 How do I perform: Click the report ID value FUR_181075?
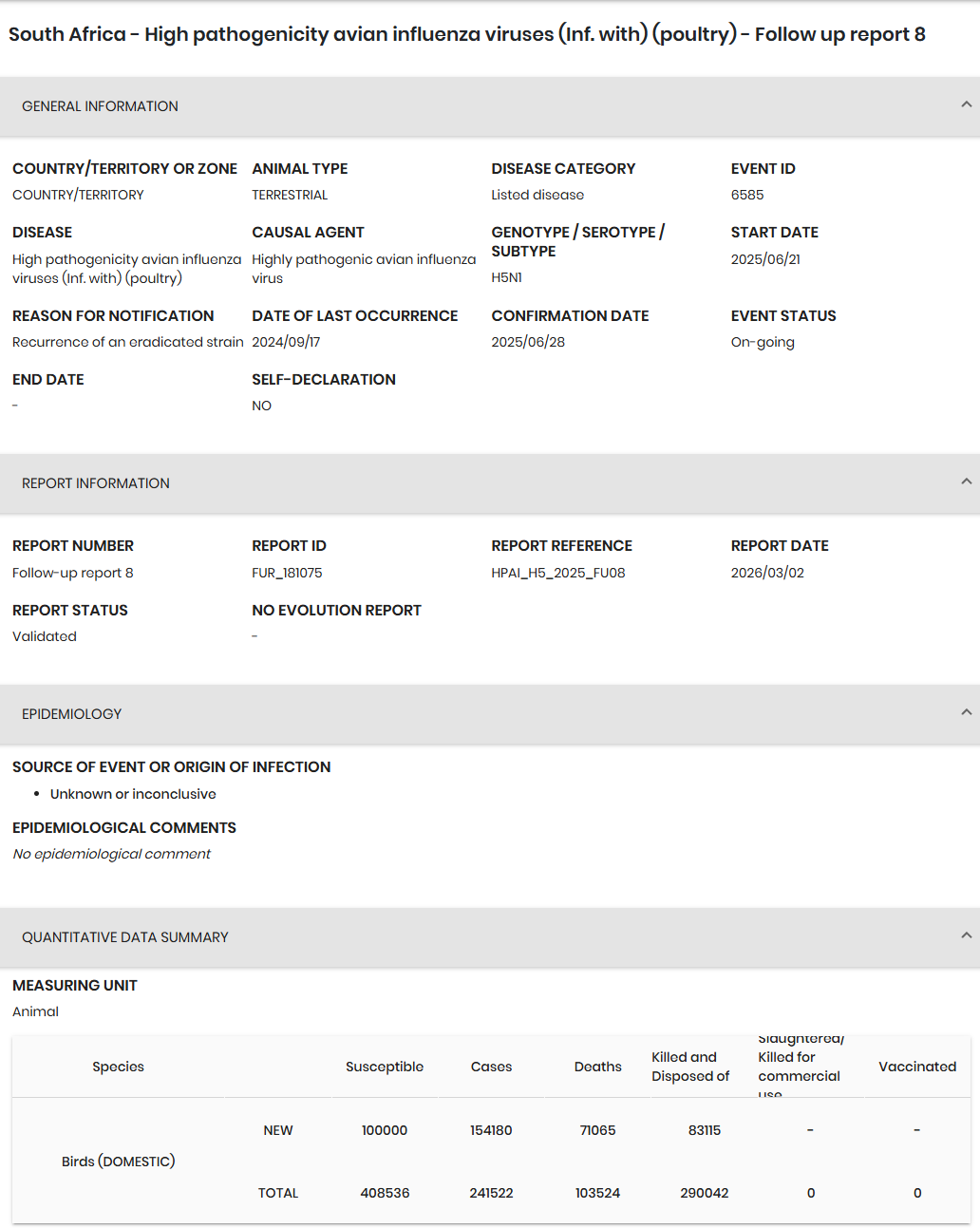coord(287,573)
